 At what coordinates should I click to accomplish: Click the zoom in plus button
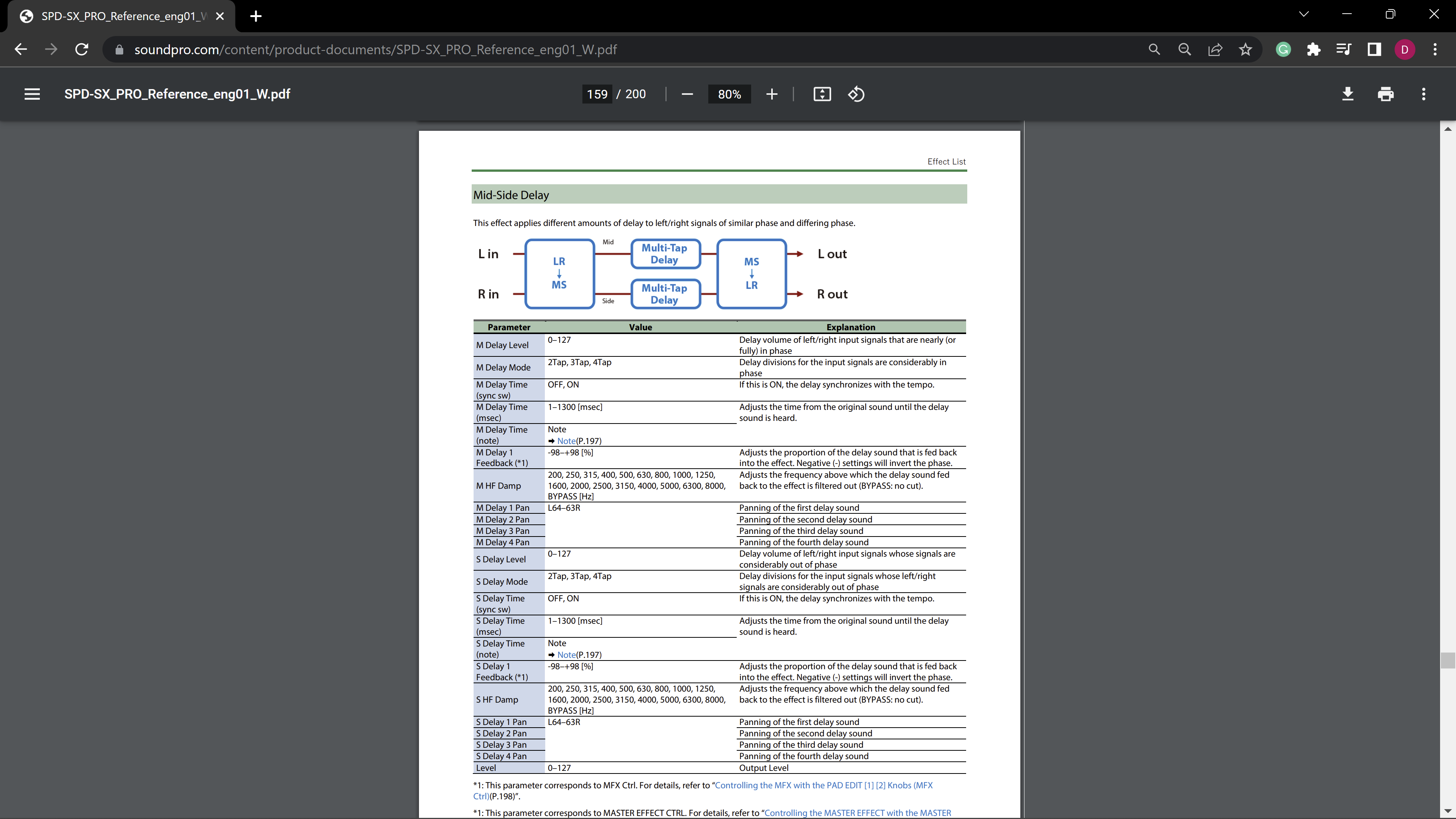coord(772,94)
